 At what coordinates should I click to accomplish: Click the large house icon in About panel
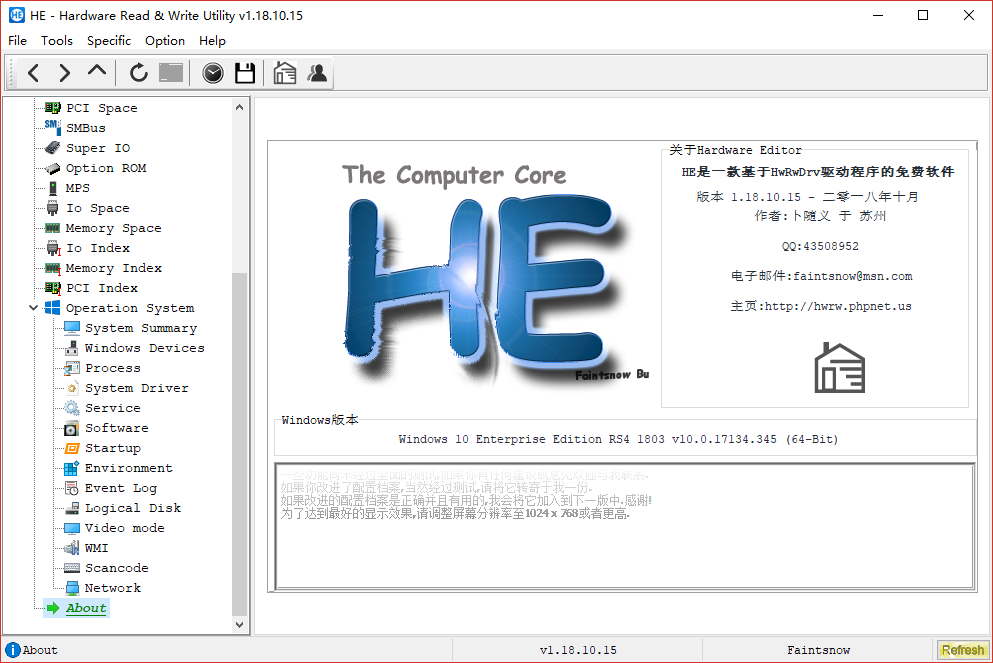[839, 367]
